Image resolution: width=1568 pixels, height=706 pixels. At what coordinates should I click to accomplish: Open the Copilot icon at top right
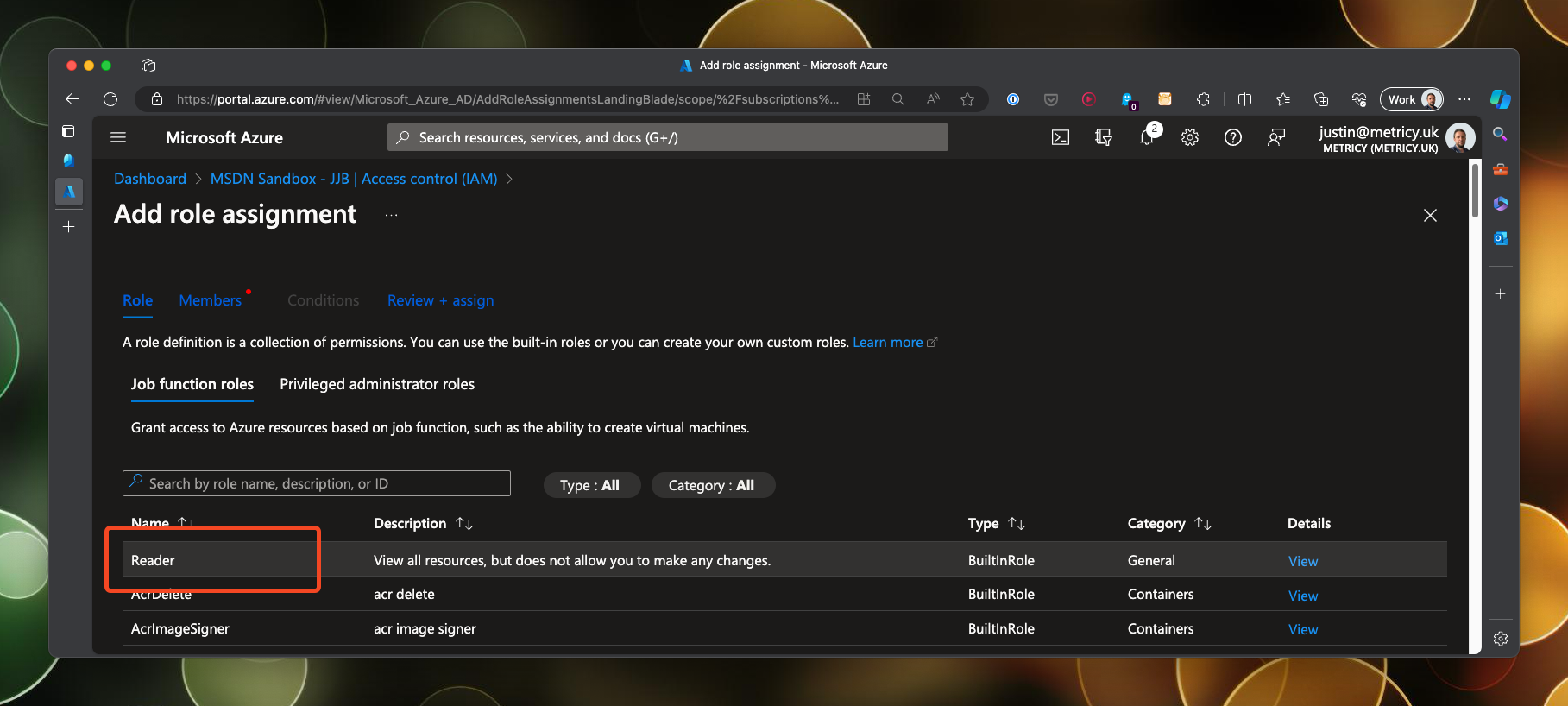click(1501, 99)
